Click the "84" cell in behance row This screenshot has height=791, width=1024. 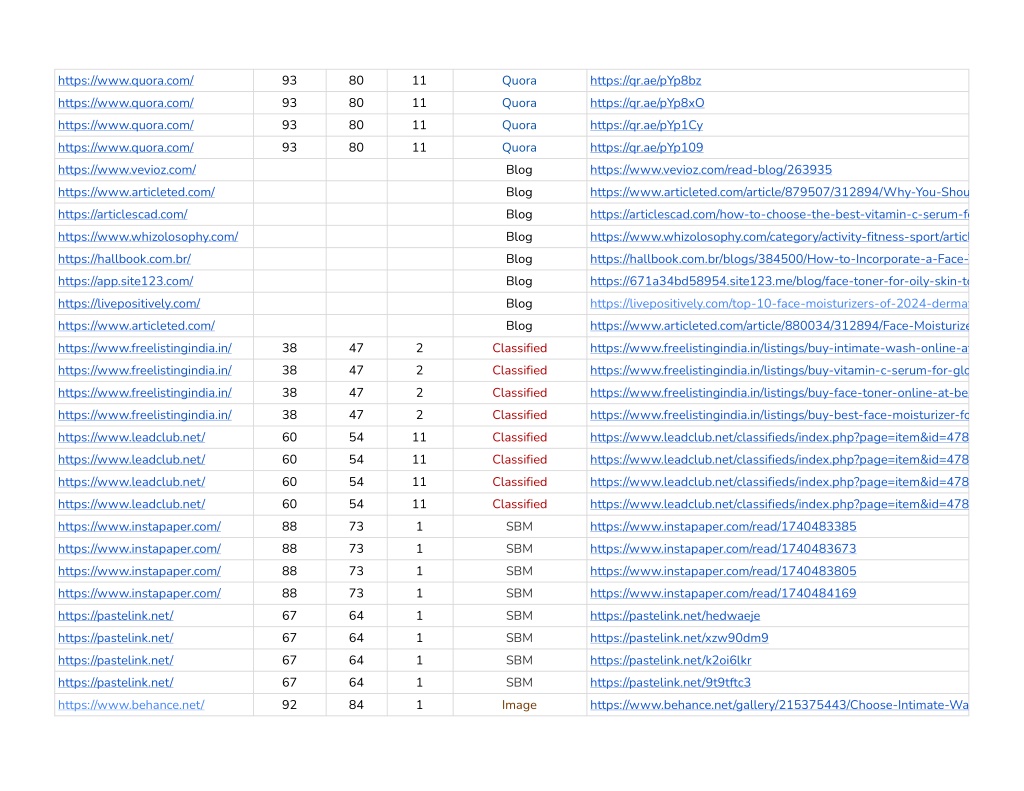(356, 704)
